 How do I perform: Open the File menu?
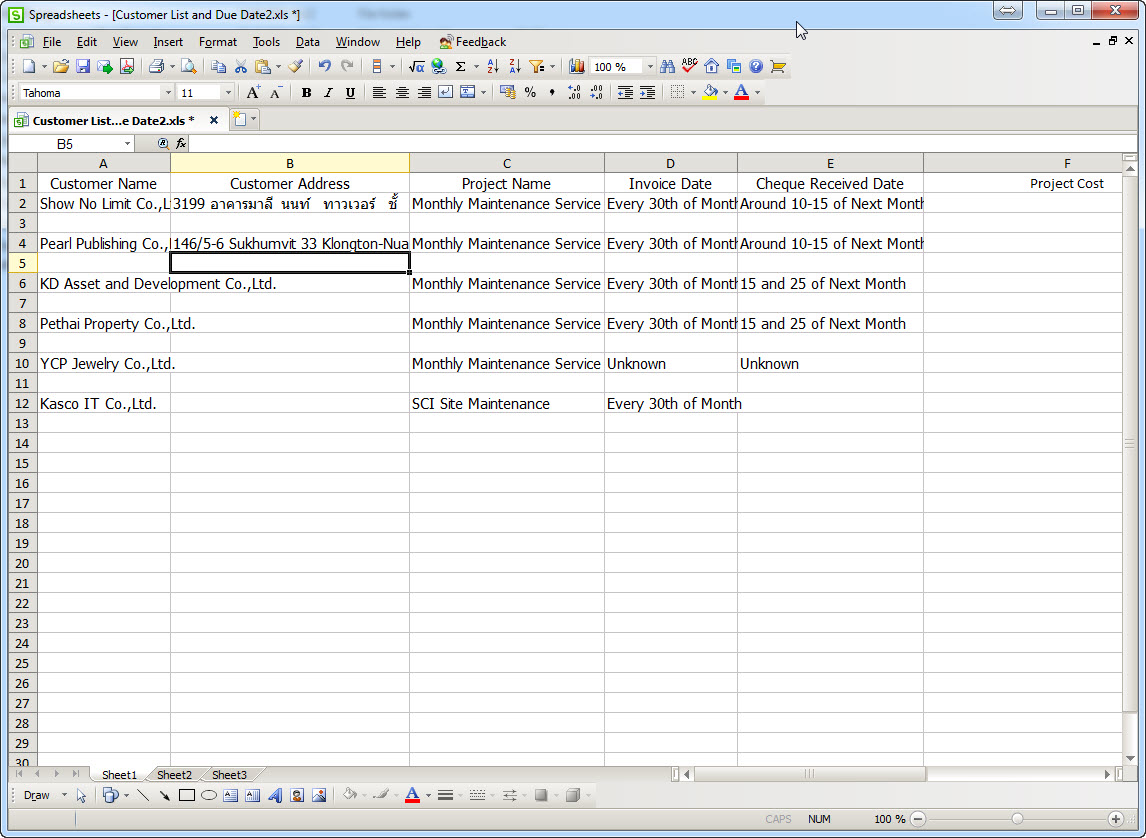pos(51,42)
